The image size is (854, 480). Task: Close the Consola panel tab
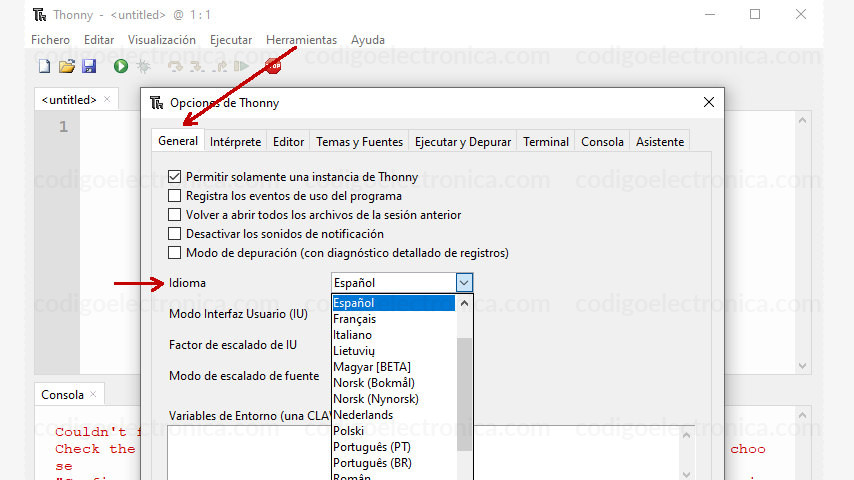[93, 394]
